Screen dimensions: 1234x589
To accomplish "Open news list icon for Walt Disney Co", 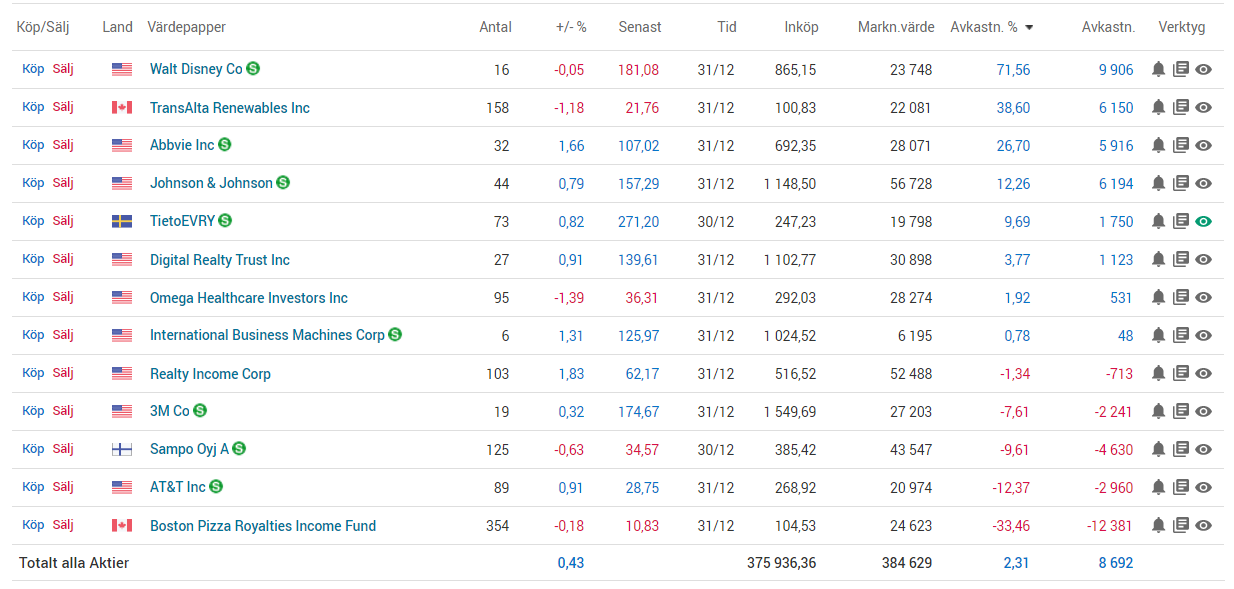I will (x=1181, y=69).
